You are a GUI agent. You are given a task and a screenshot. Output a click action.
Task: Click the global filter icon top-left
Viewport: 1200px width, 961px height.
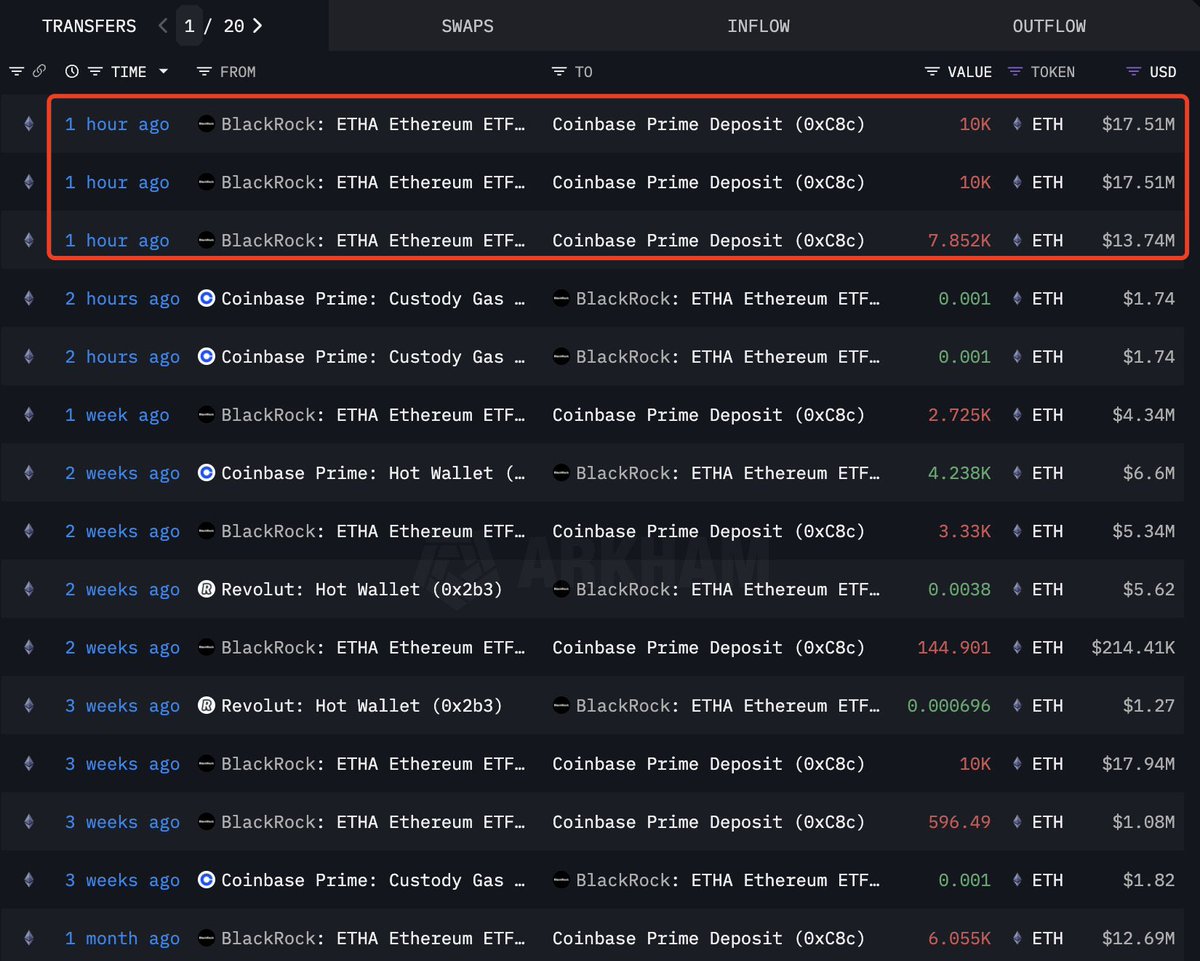pos(17,72)
